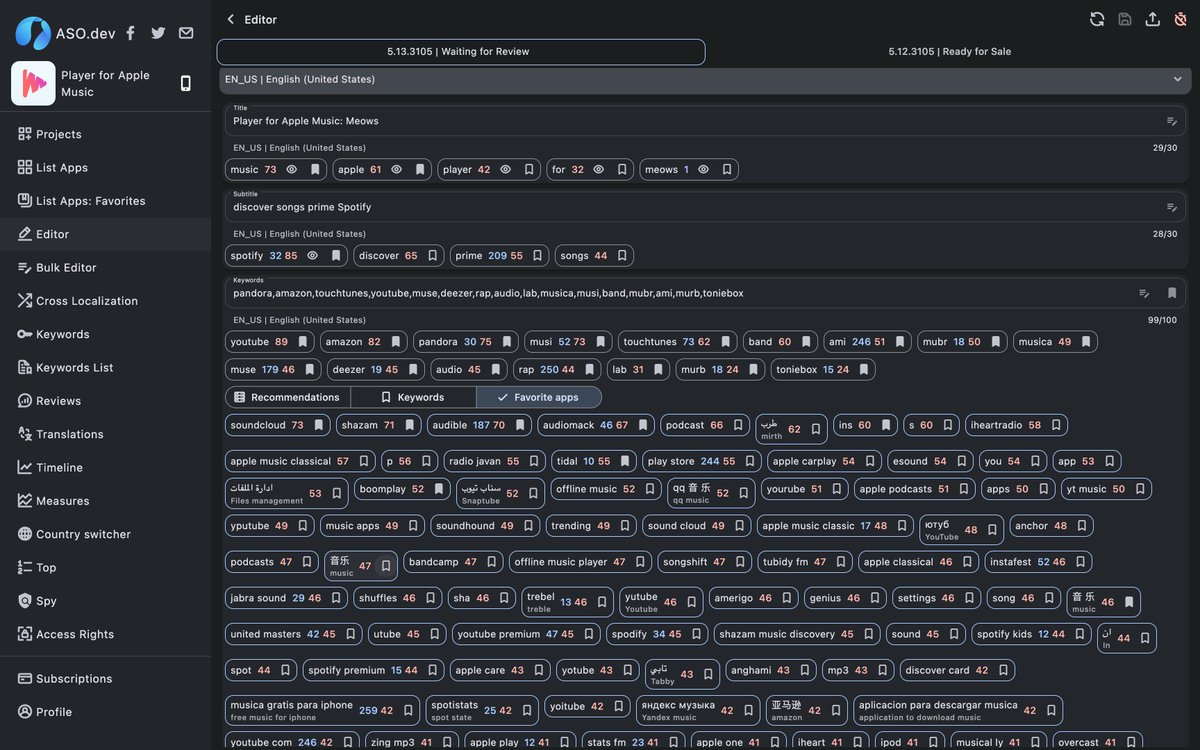Expand the EN_US language dropdown chevron
This screenshot has height=750, width=1200.
(1178, 79)
